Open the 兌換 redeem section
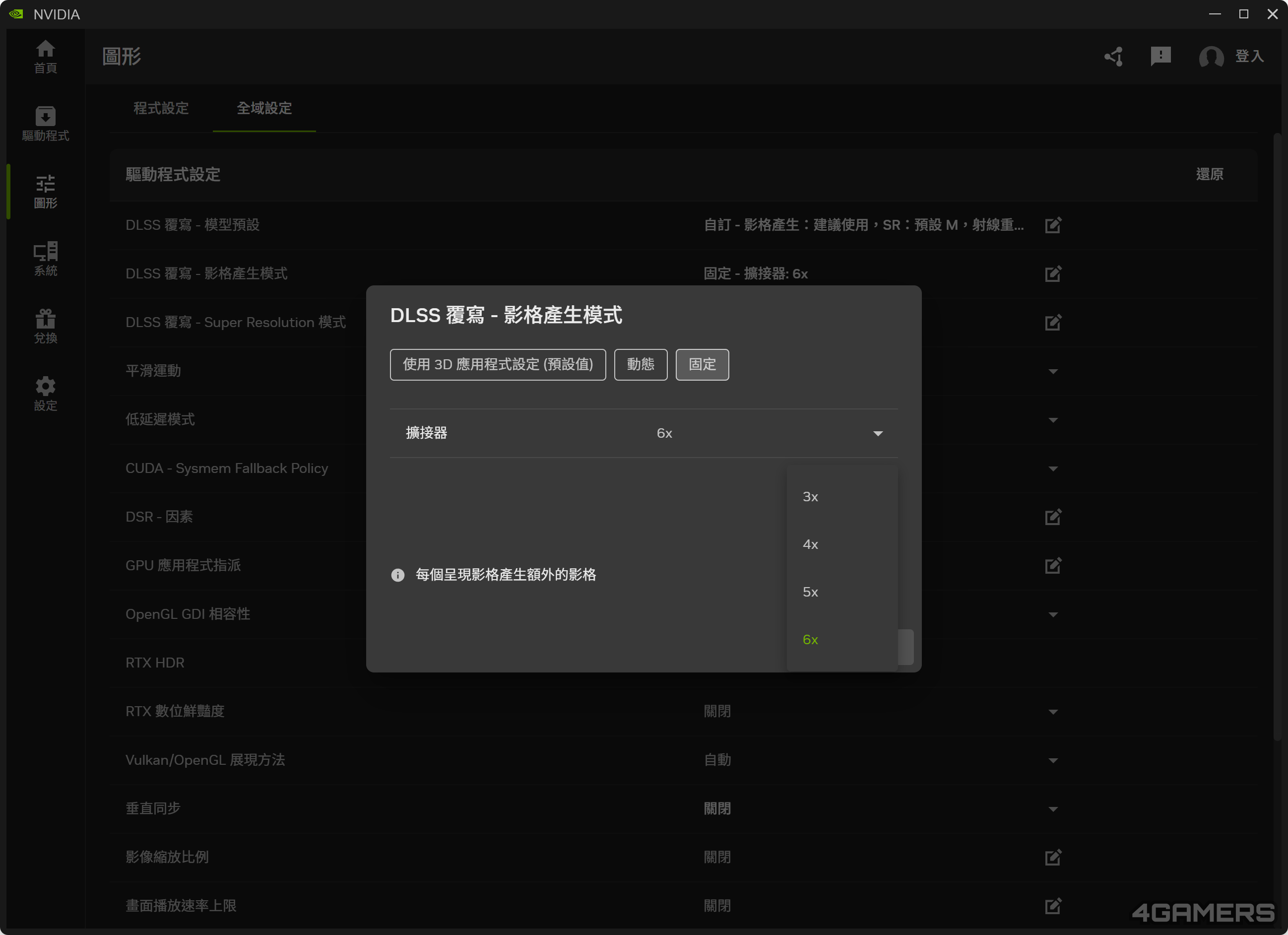1288x935 pixels. [x=46, y=327]
